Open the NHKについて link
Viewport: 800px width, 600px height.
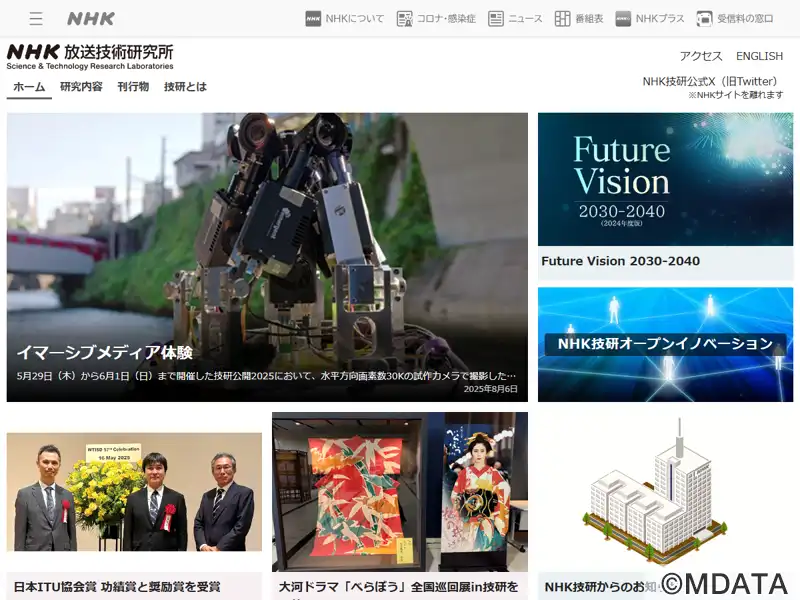[355, 19]
